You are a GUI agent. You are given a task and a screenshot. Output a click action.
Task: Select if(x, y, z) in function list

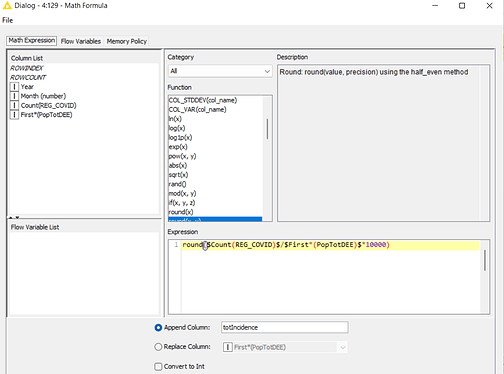tap(182, 203)
